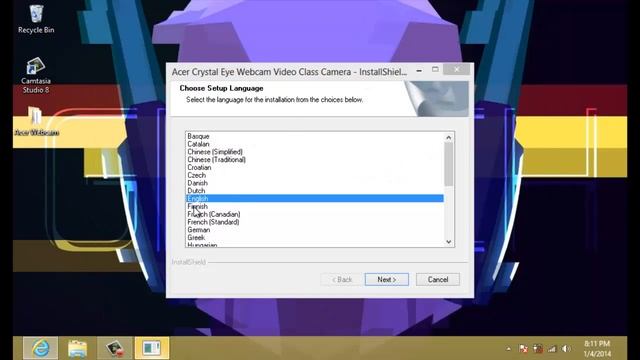Open File Explorer from the taskbar
640x360 pixels.
tap(78, 348)
